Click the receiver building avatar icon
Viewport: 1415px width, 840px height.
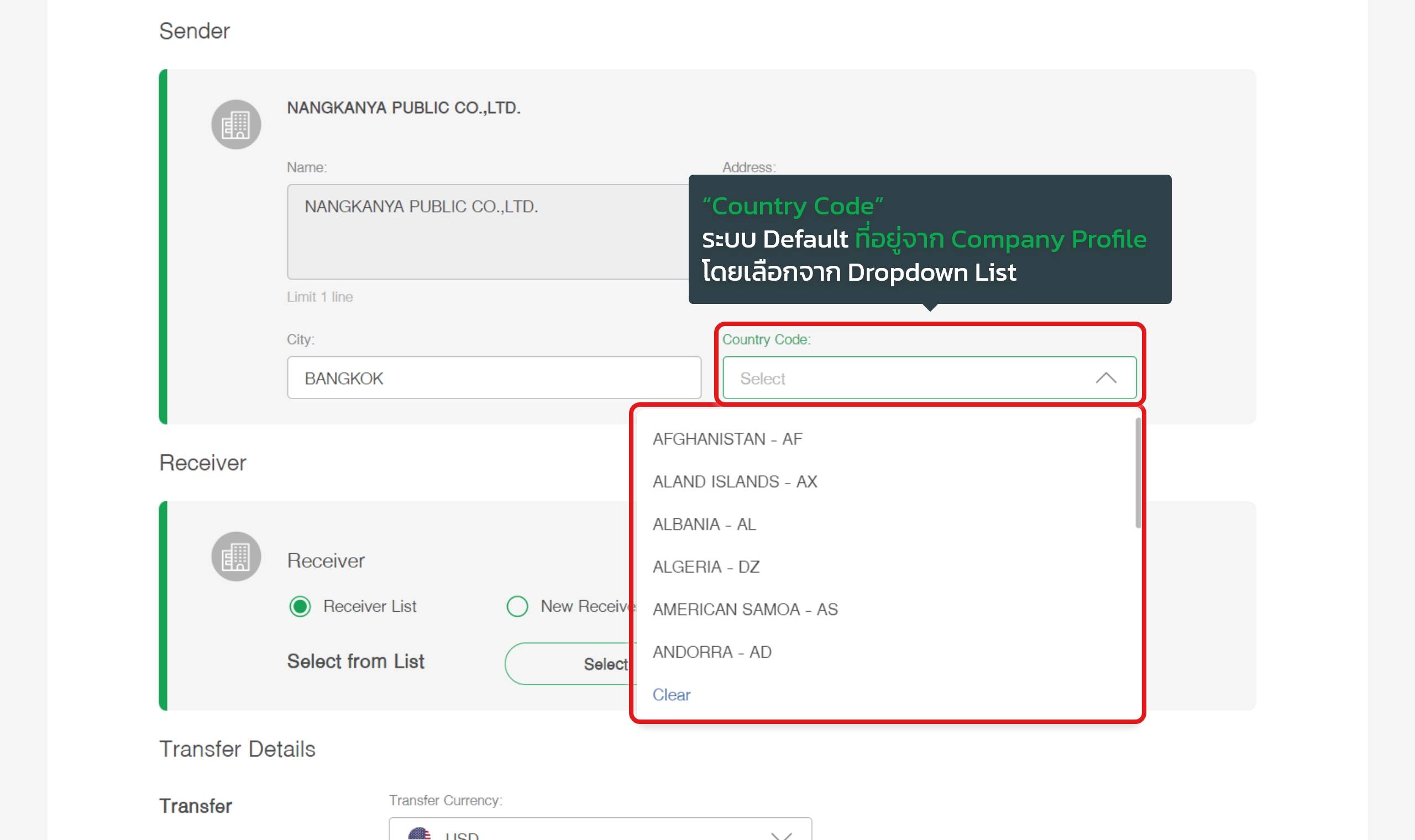[x=236, y=556]
